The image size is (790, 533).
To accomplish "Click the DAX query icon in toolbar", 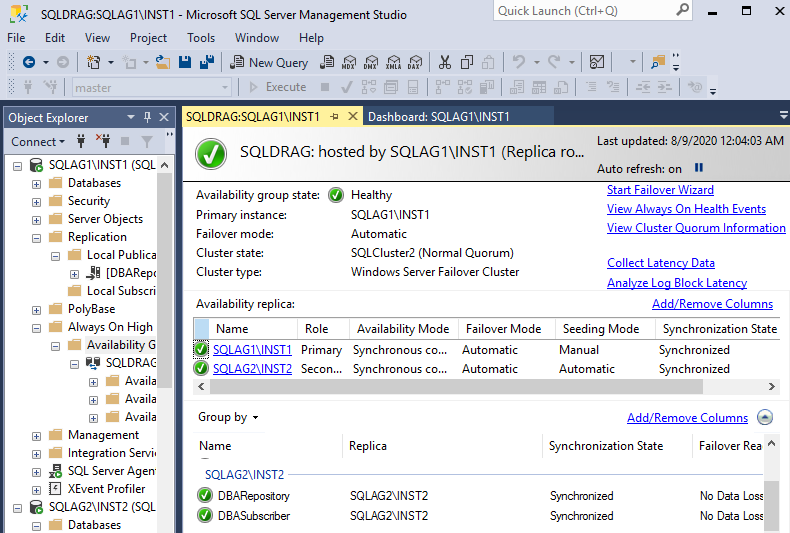I will 415,62.
